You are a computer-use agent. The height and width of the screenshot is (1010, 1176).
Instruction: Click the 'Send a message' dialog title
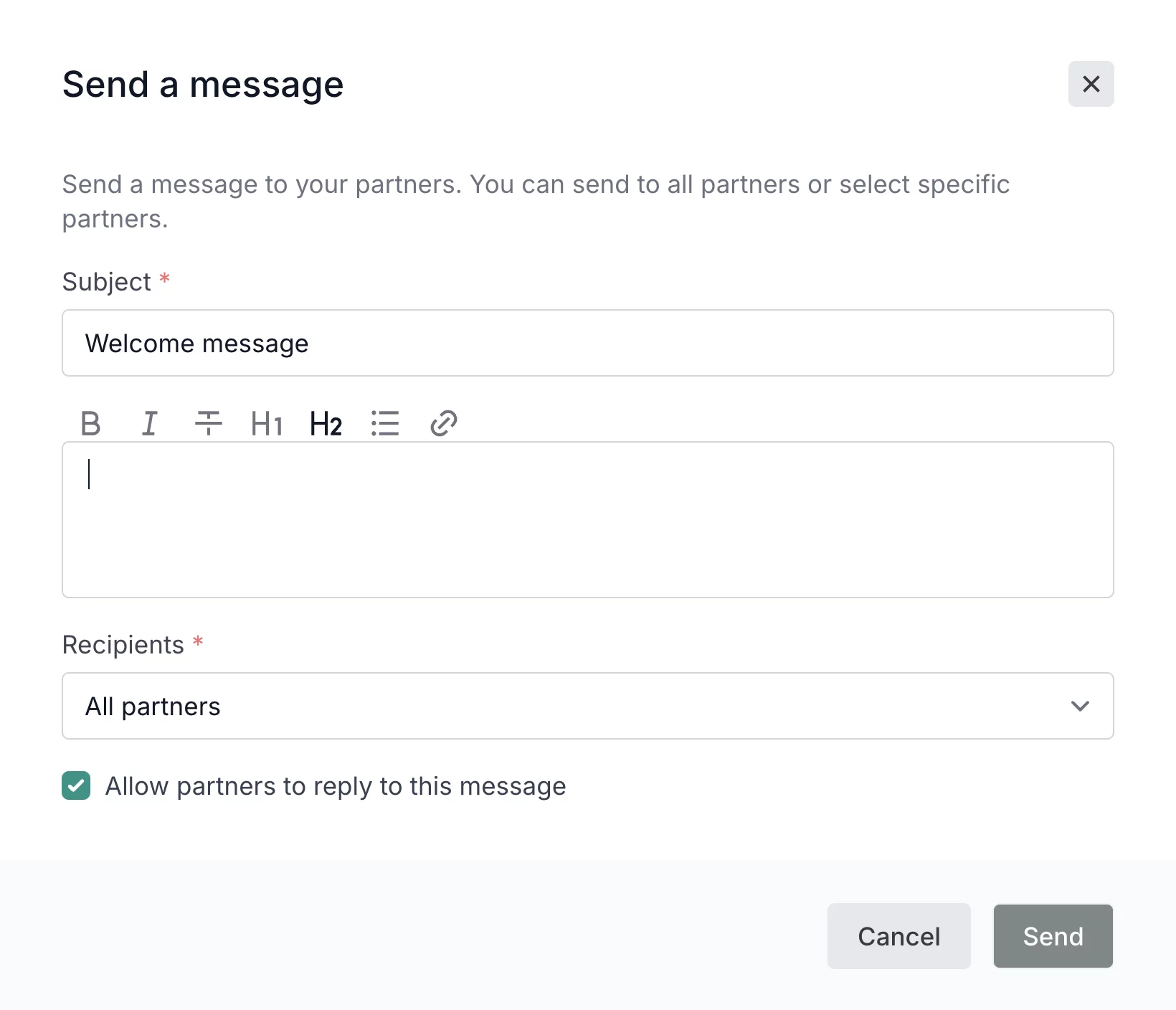tap(203, 85)
